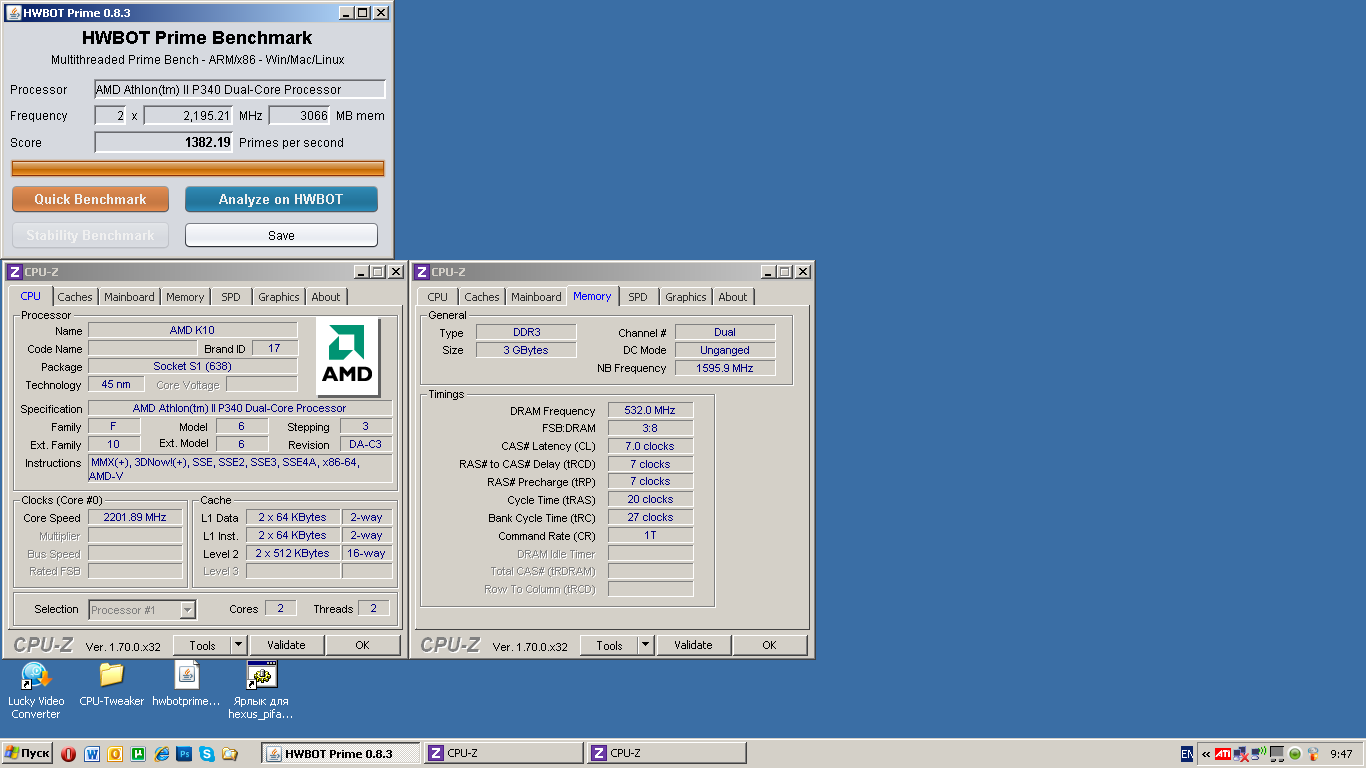
Task: Click the security shield tray icon
Action: point(1313,754)
